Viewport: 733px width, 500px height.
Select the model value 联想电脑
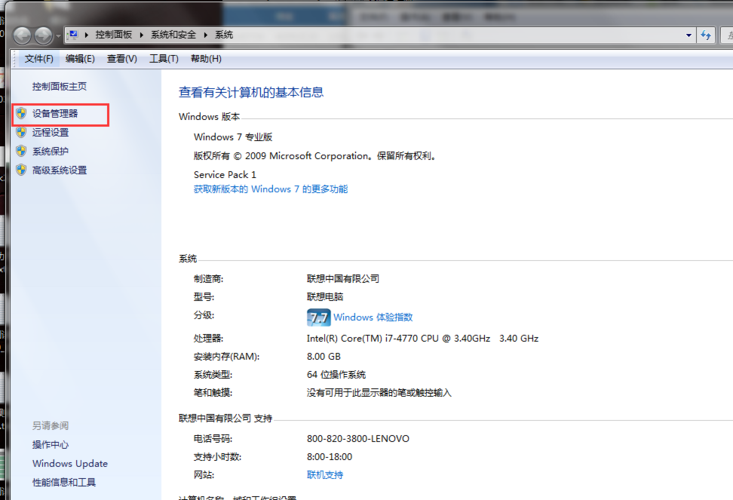[x=325, y=297]
